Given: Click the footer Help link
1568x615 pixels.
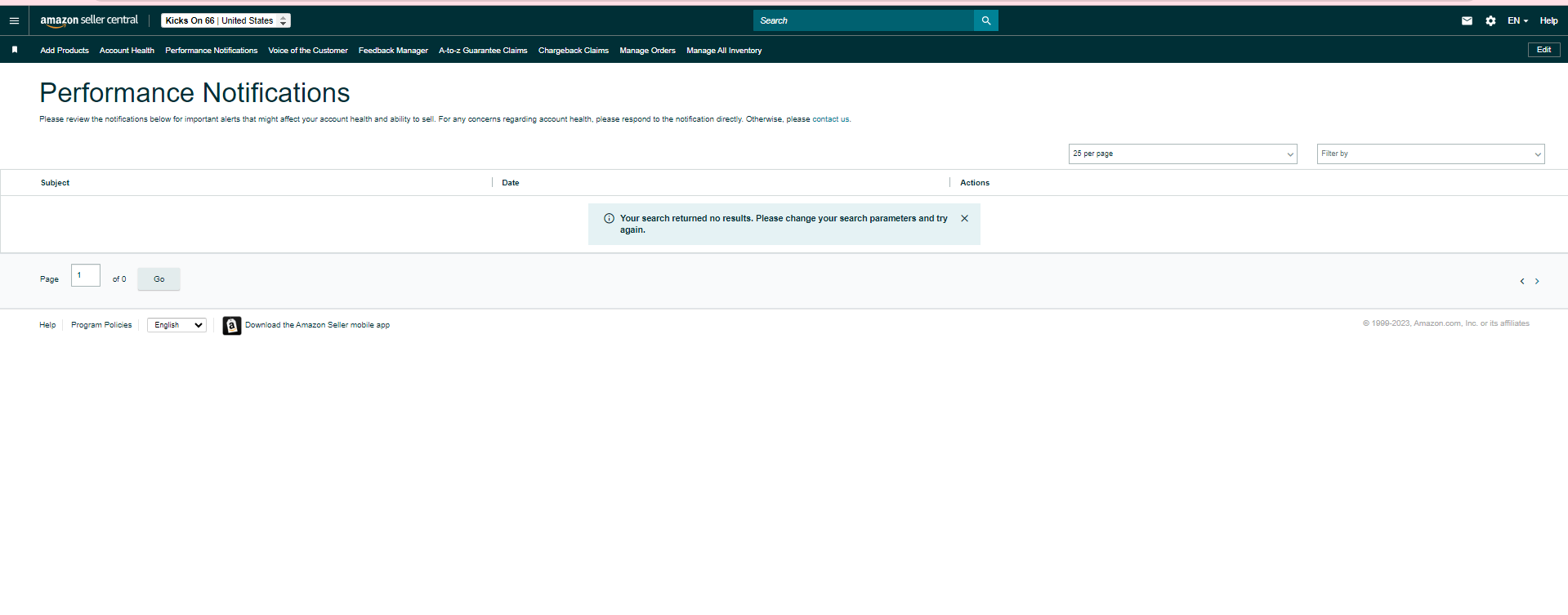Looking at the screenshot, I should pos(47,325).
